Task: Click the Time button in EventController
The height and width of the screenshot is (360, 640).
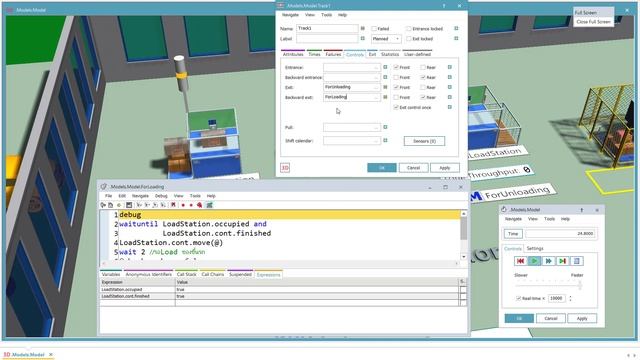Action: click(513, 233)
